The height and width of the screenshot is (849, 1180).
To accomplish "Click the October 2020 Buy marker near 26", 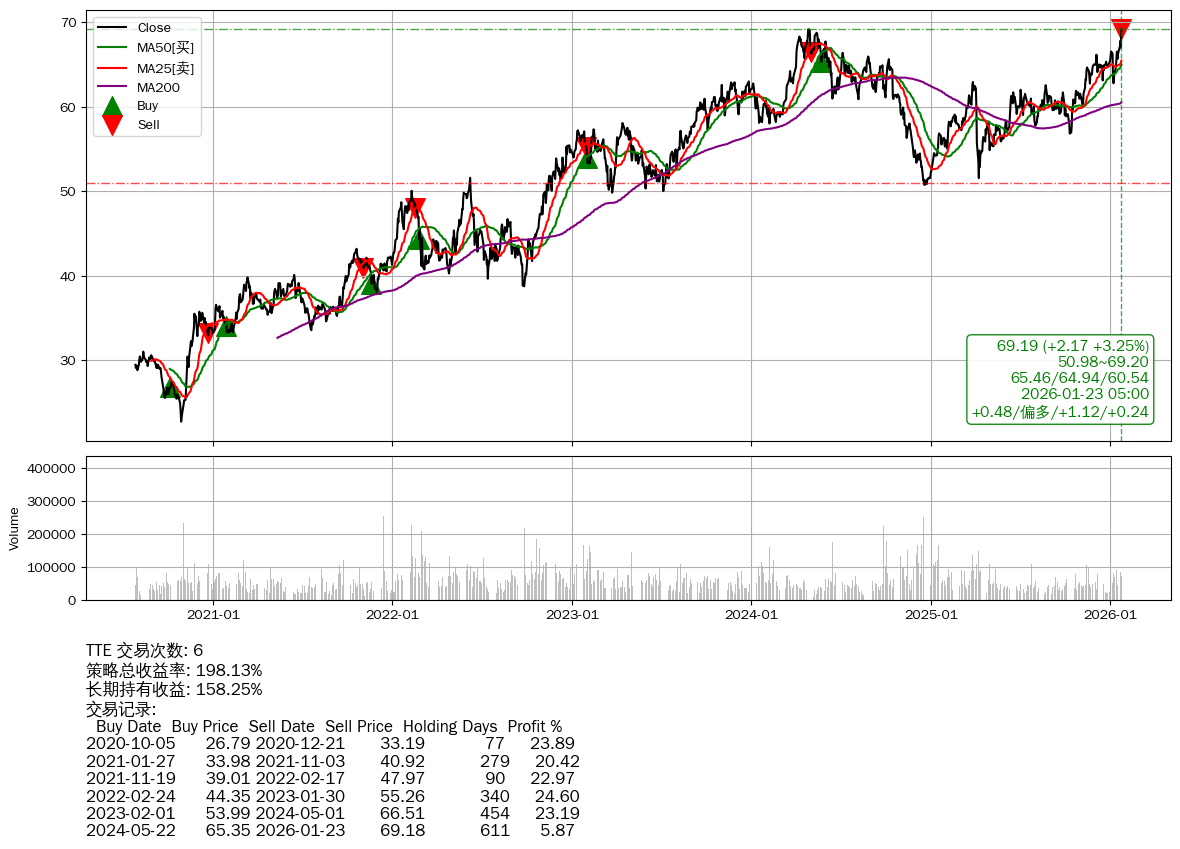I will coord(170,388).
